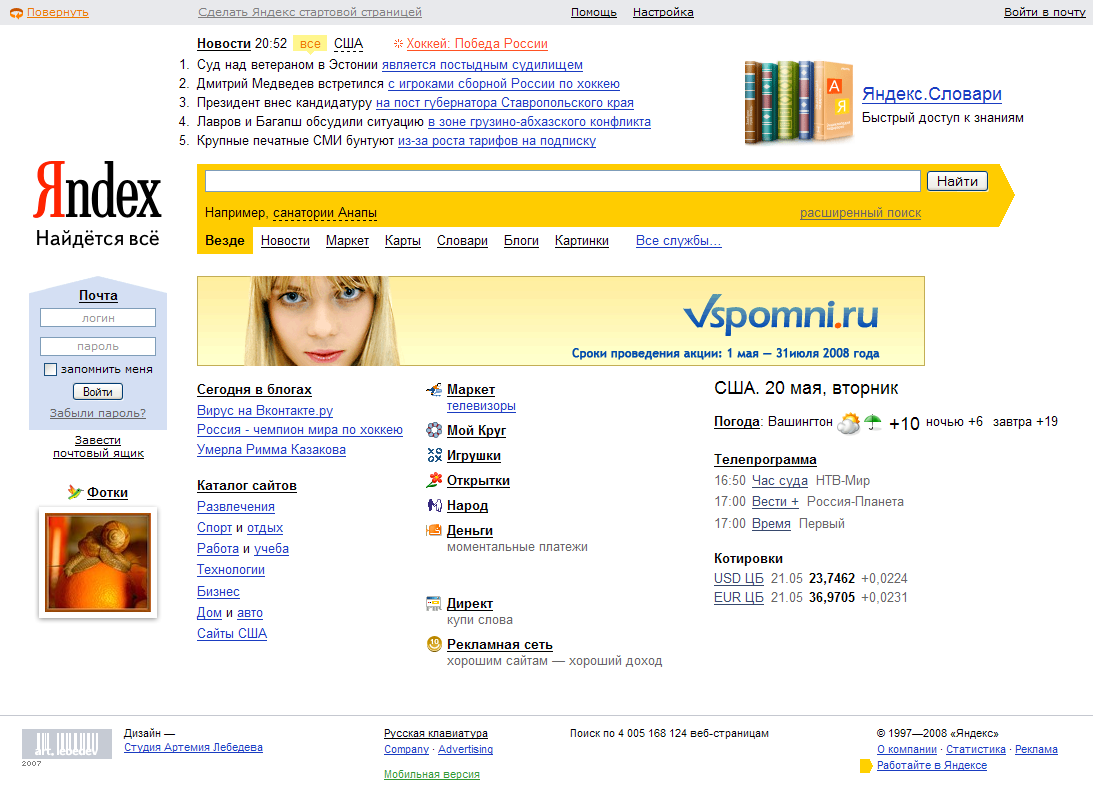The height and width of the screenshot is (807, 1093).
Task: Open Войти в почту link
Action: click(x=1044, y=12)
